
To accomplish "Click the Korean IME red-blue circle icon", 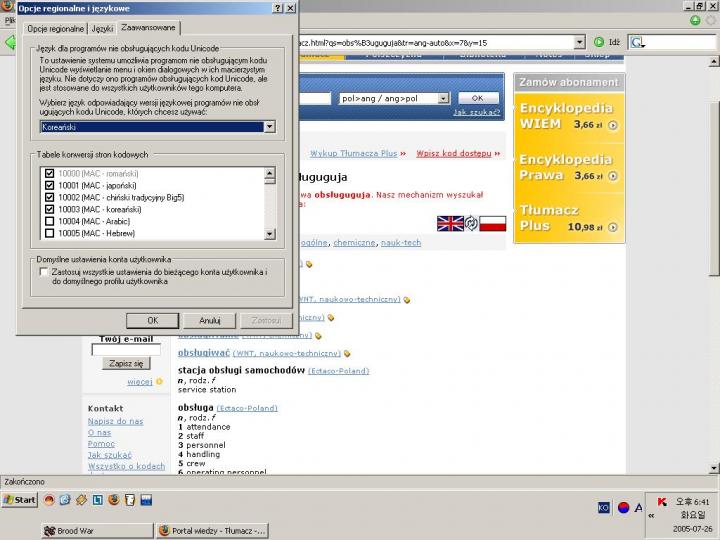I will point(623,507).
